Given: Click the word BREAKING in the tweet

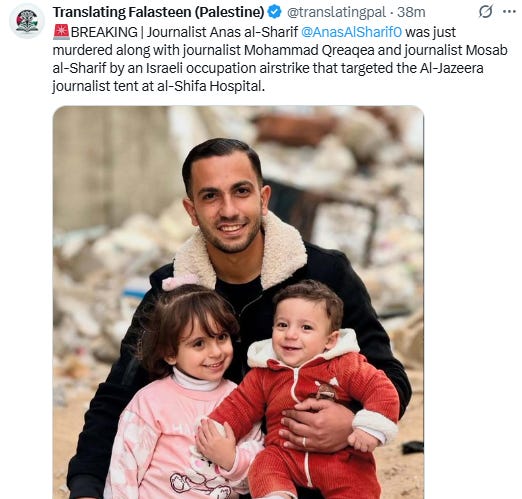Looking at the screenshot, I should (104, 32).
